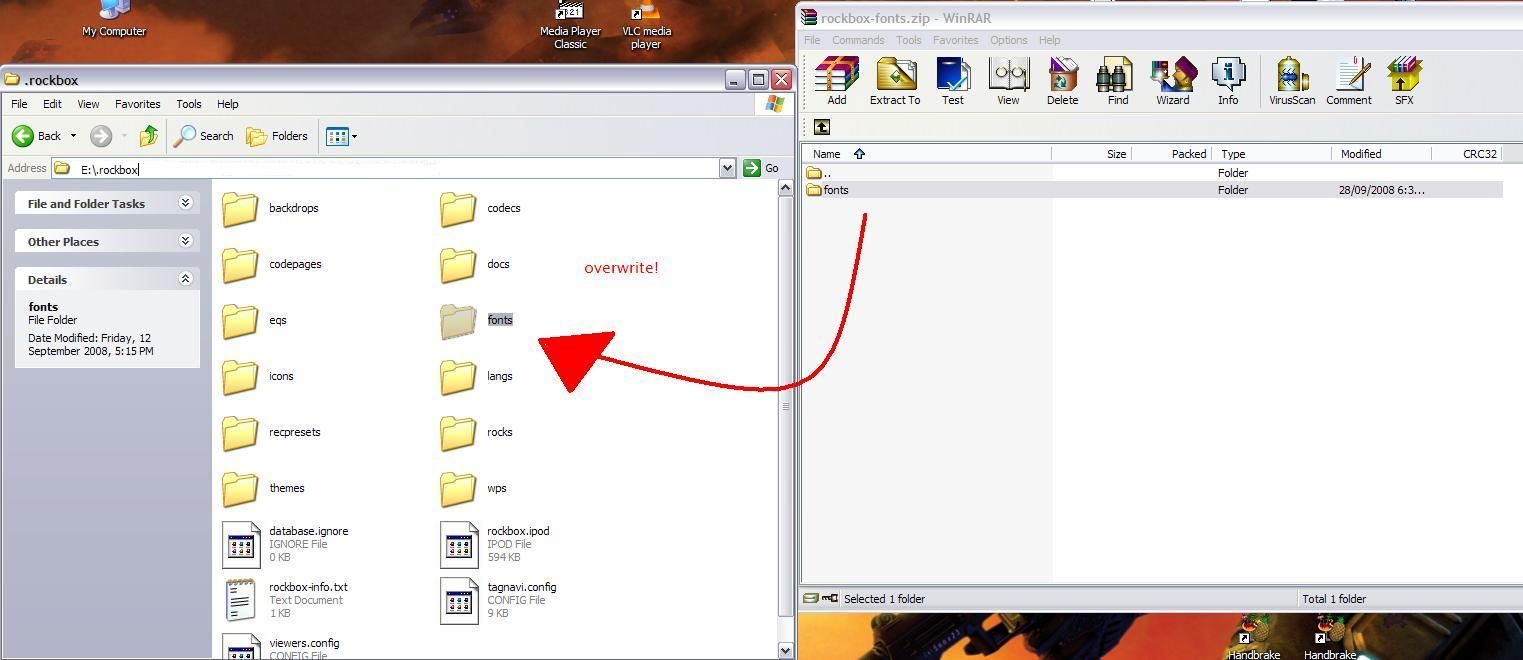Screen dimensions: 1523x660
Task: Click the Go button beside the address bar
Action: [x=762, y=168]
